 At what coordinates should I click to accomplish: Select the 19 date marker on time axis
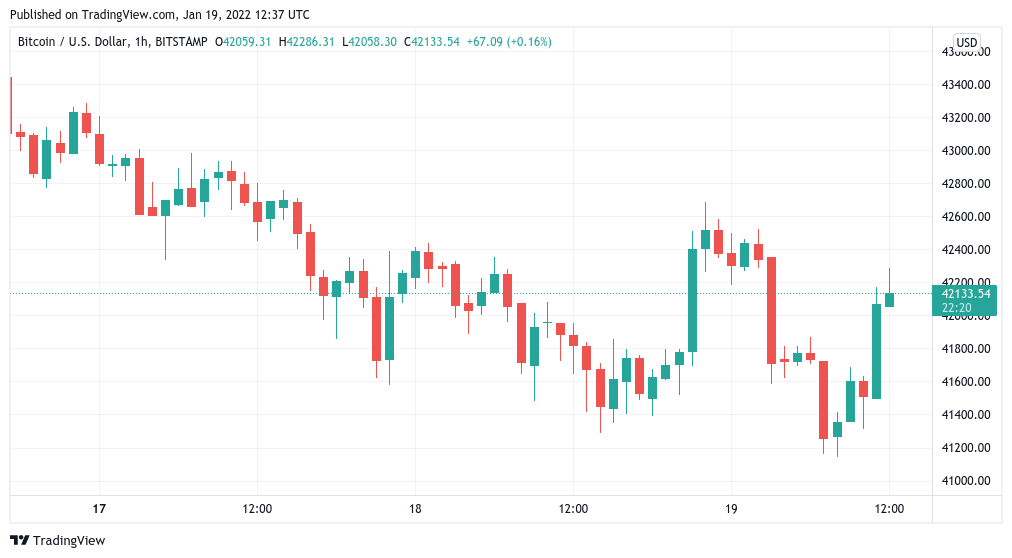click(x=731, y=509)
